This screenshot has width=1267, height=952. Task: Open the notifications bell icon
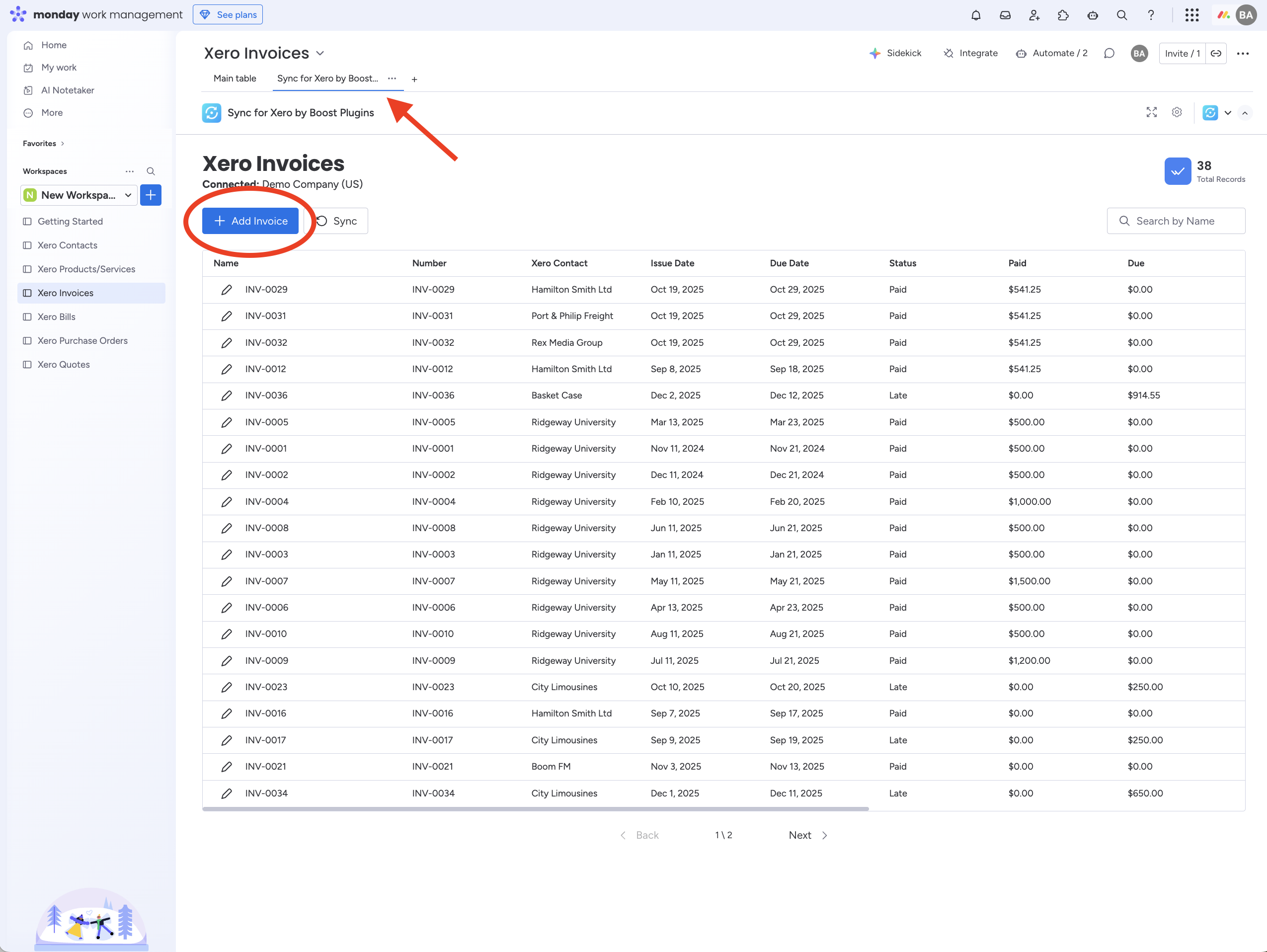[975, 15]
